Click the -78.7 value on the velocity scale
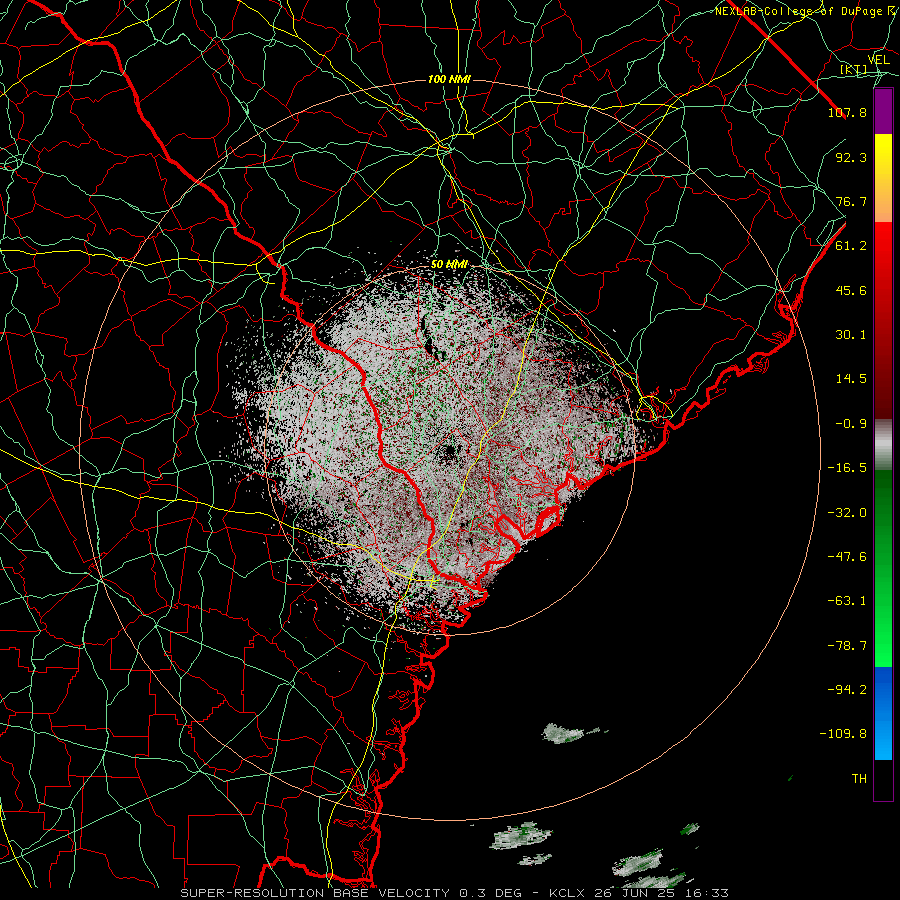The width and height of the screenshot is (900, 900). [847, 646]
